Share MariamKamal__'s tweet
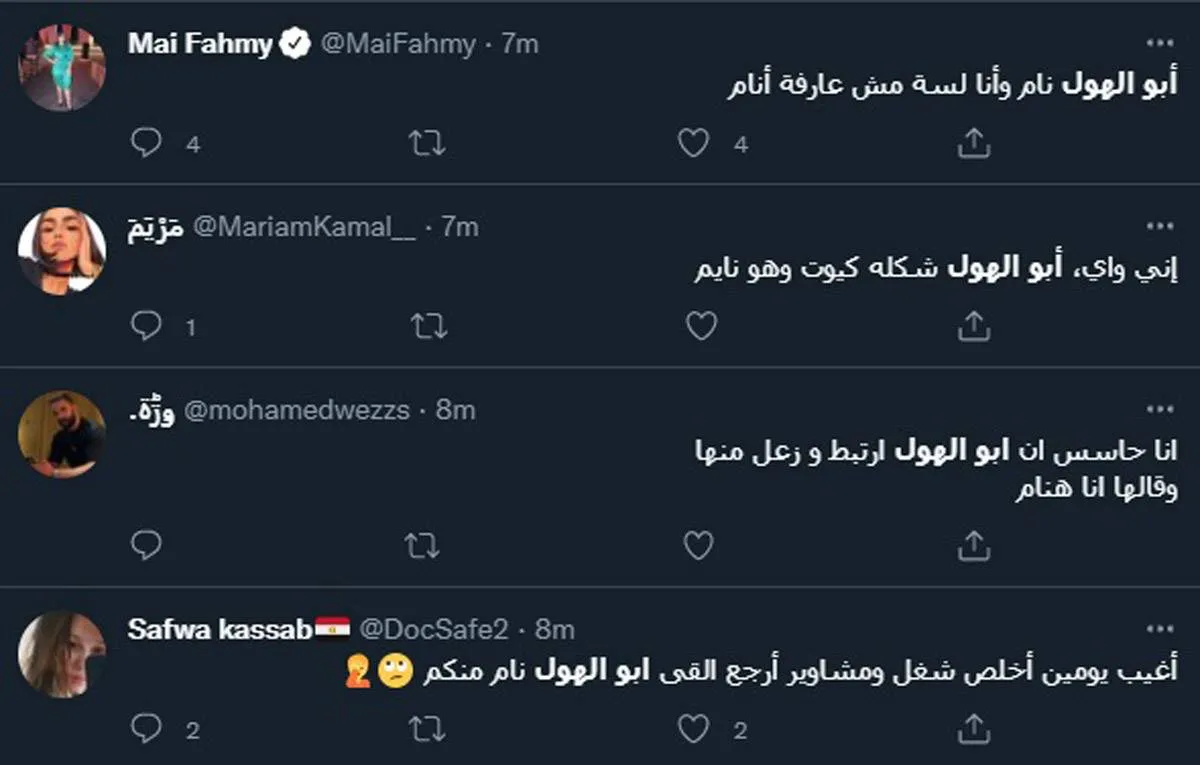The height and width of the screenshot is (765, 1200). [973, 326]
